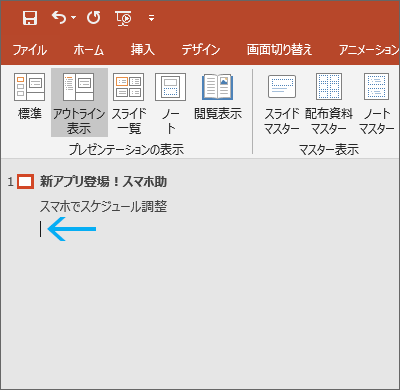The image size is (400, 390).
Task: Click outline line スマホでスケジュール調整
Action: (103, 206)
